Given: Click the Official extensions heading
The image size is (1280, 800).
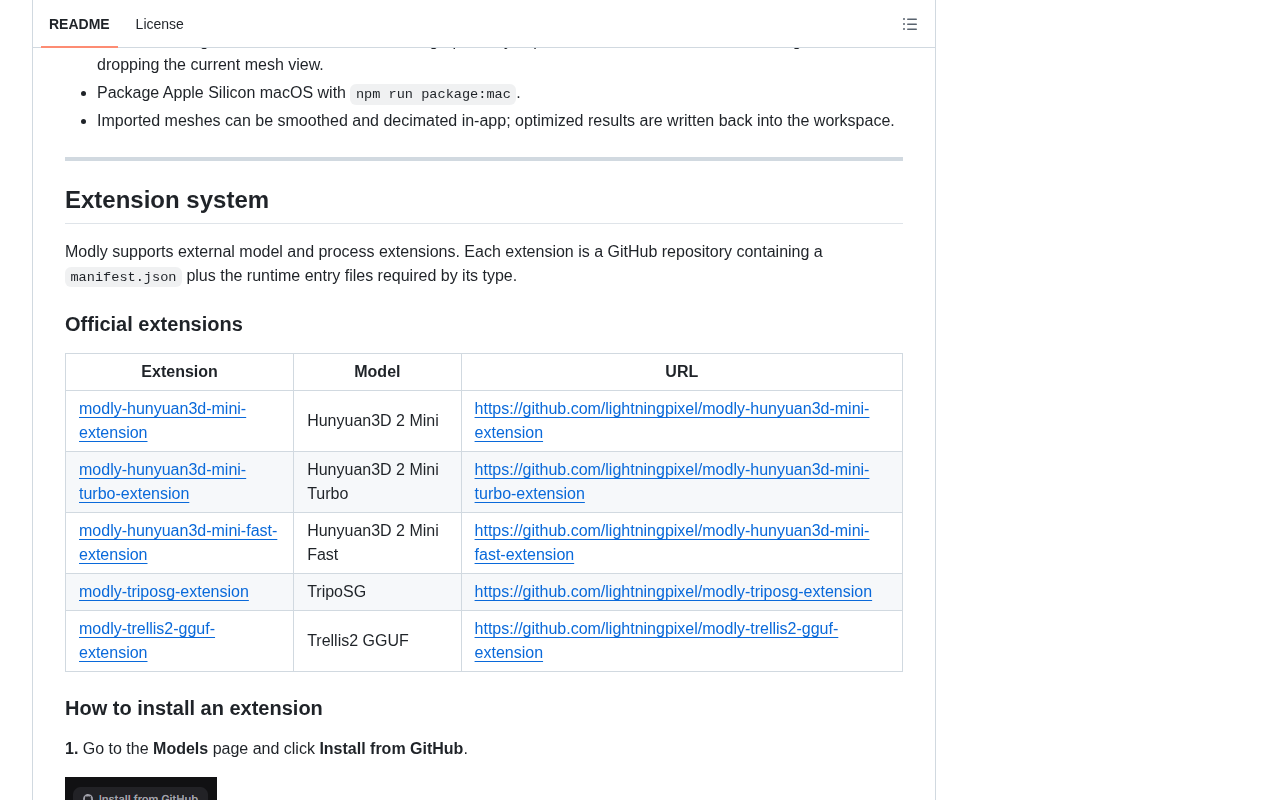Looking at the screenshot, I should (154, 324).
